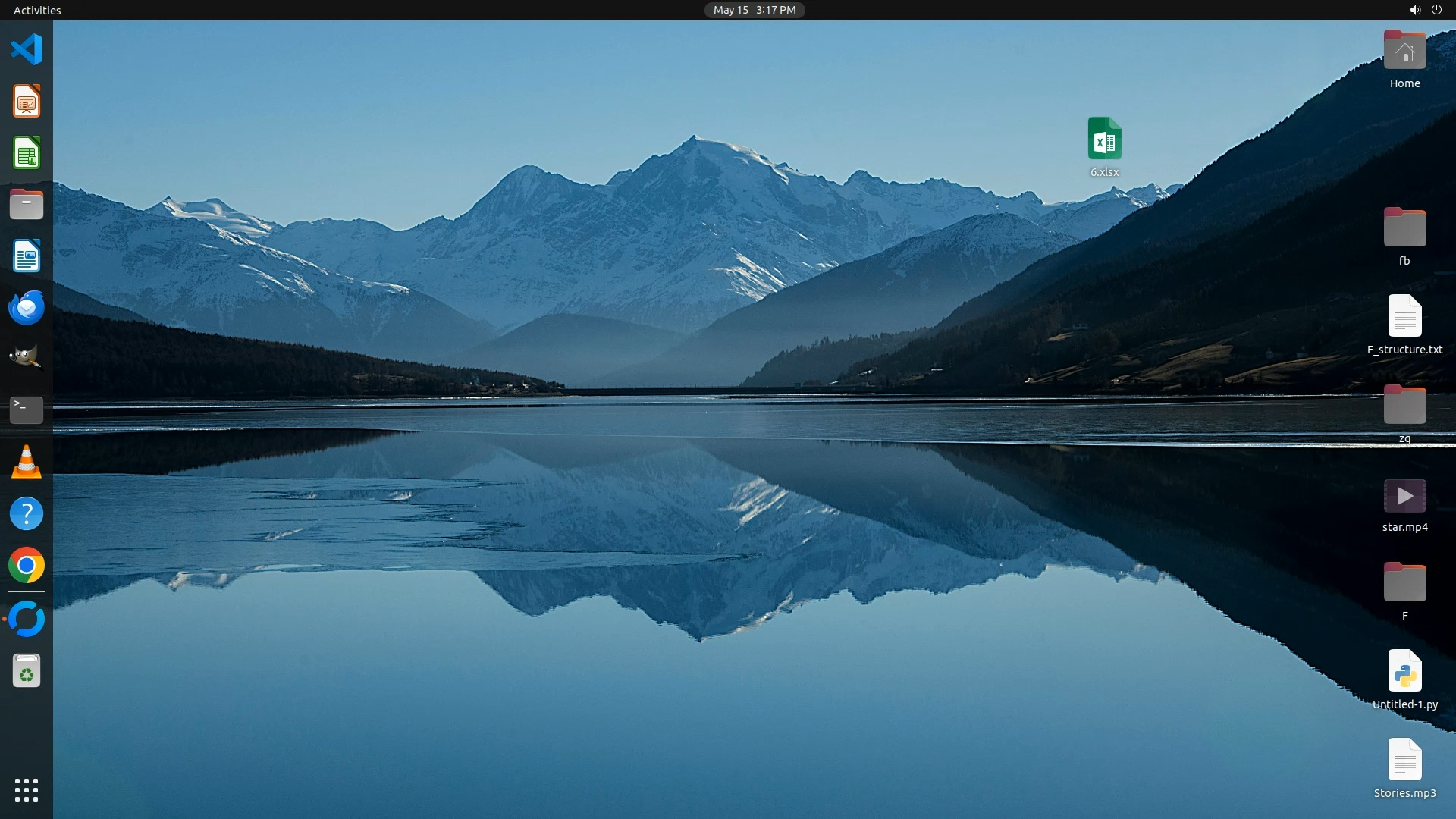Open Visual Studio Code from dock
This screenshot has width=1456, height=819.
(27, 50)
